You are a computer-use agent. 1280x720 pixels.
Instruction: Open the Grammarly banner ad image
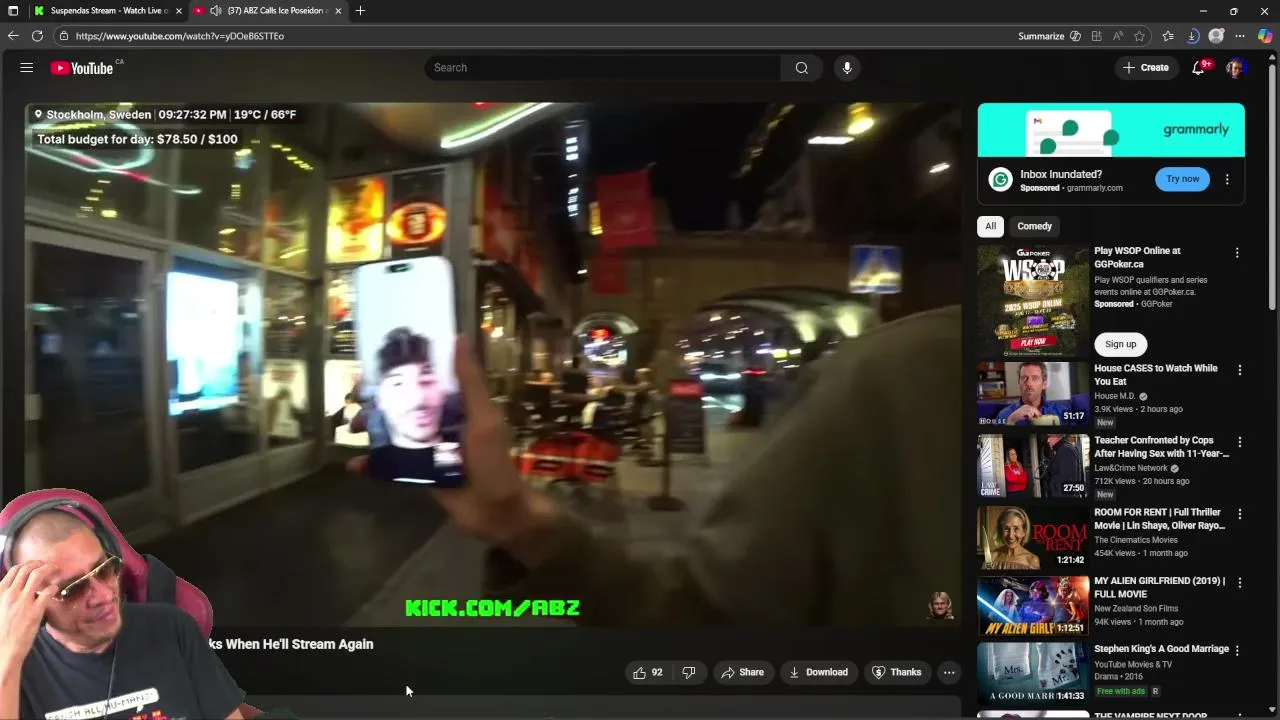[x=1111, y=130]
